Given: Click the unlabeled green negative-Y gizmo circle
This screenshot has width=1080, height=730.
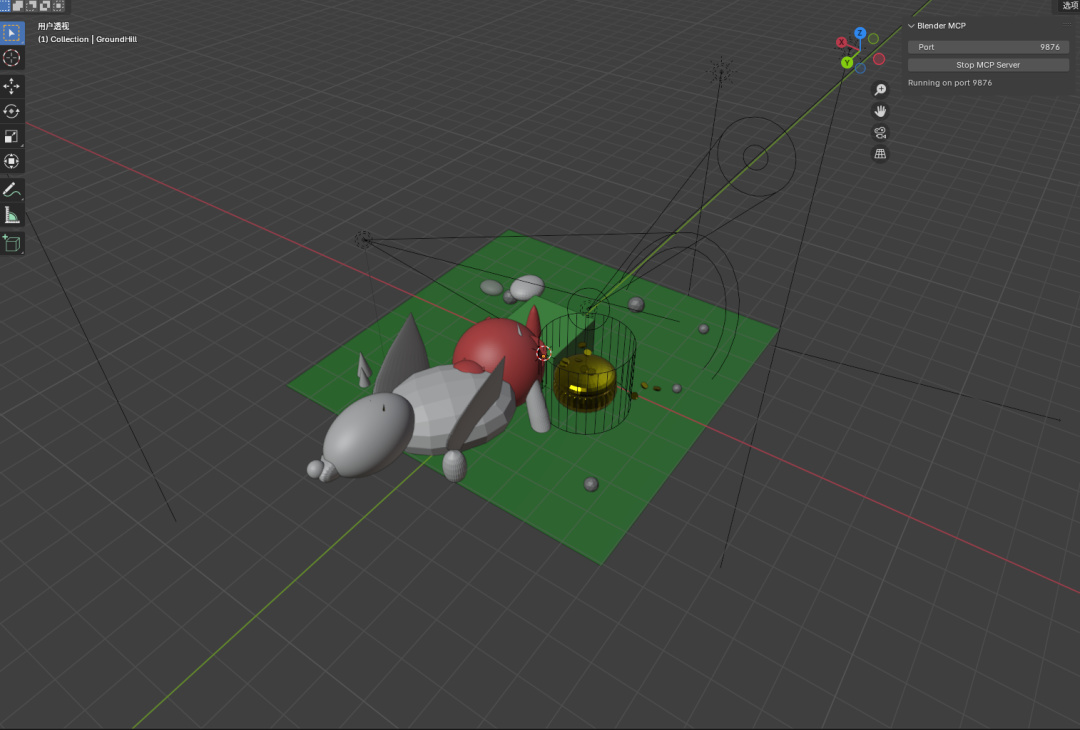Looking at the screenshot, I should (873, 39).
